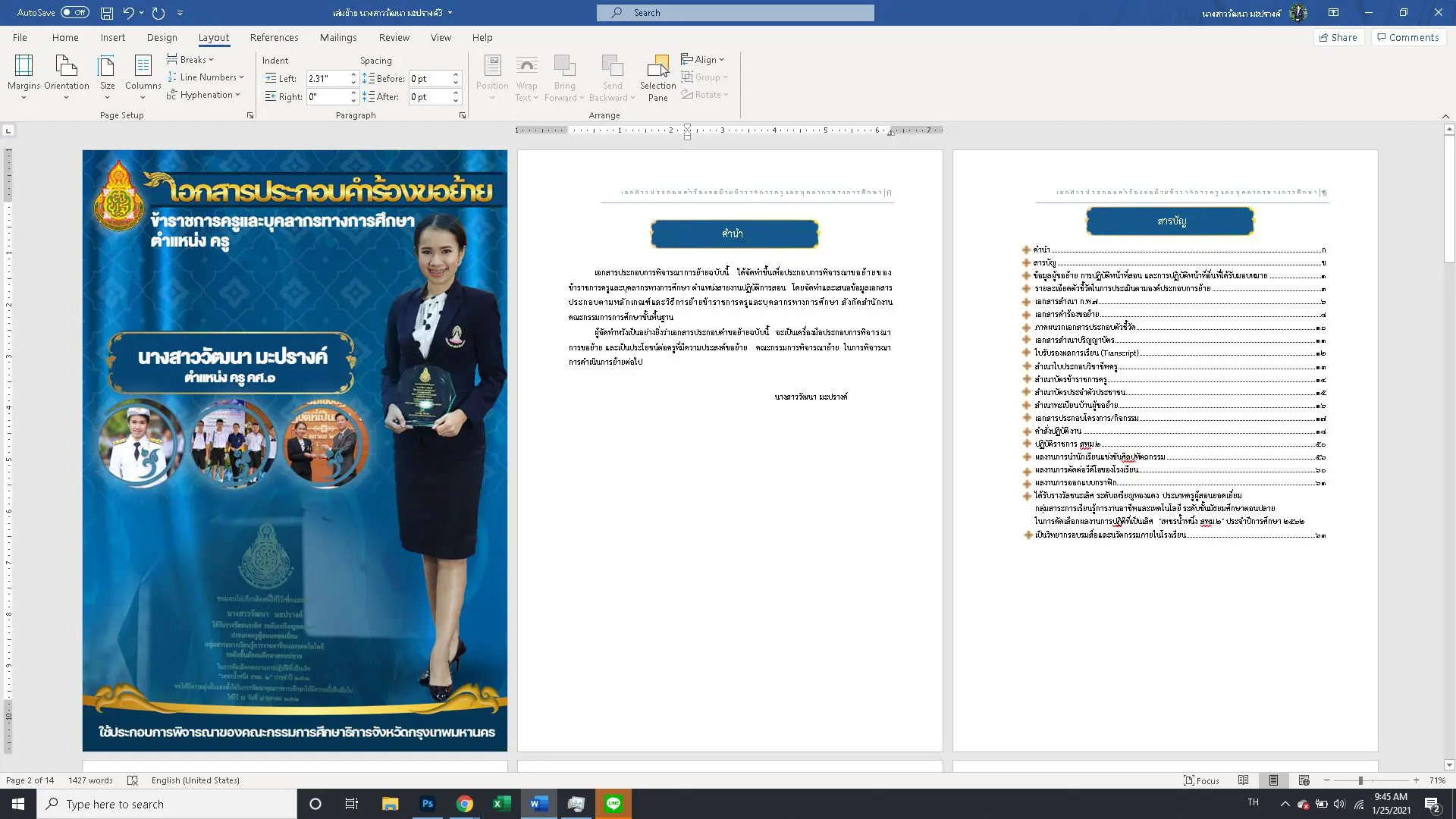Image resolution: width=1456 pixels, height=819 pixels.
Task: Switch to the View tab
Action: click(x=441, y=37)
